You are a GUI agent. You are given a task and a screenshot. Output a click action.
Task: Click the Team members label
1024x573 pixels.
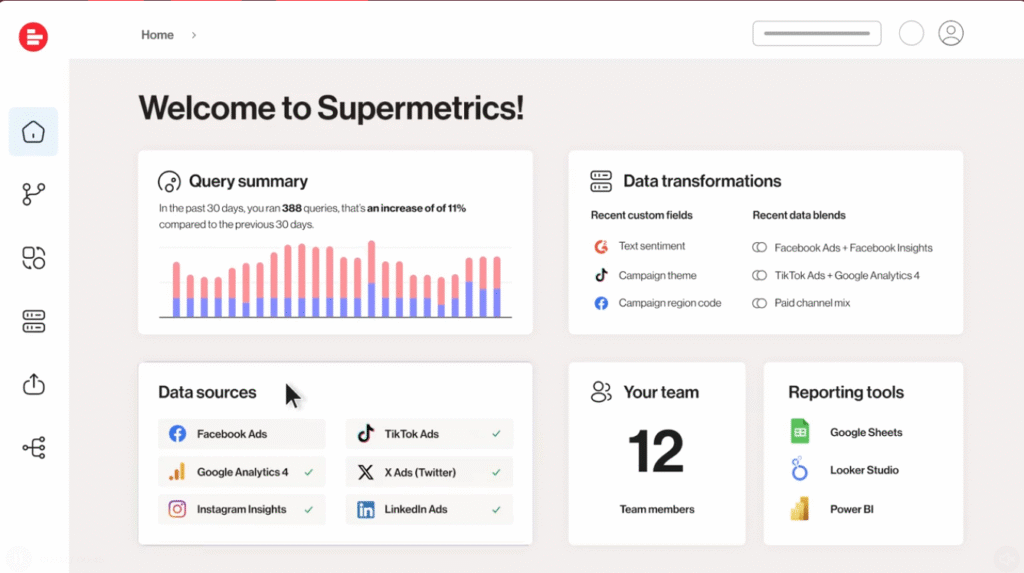pos(657,510)
